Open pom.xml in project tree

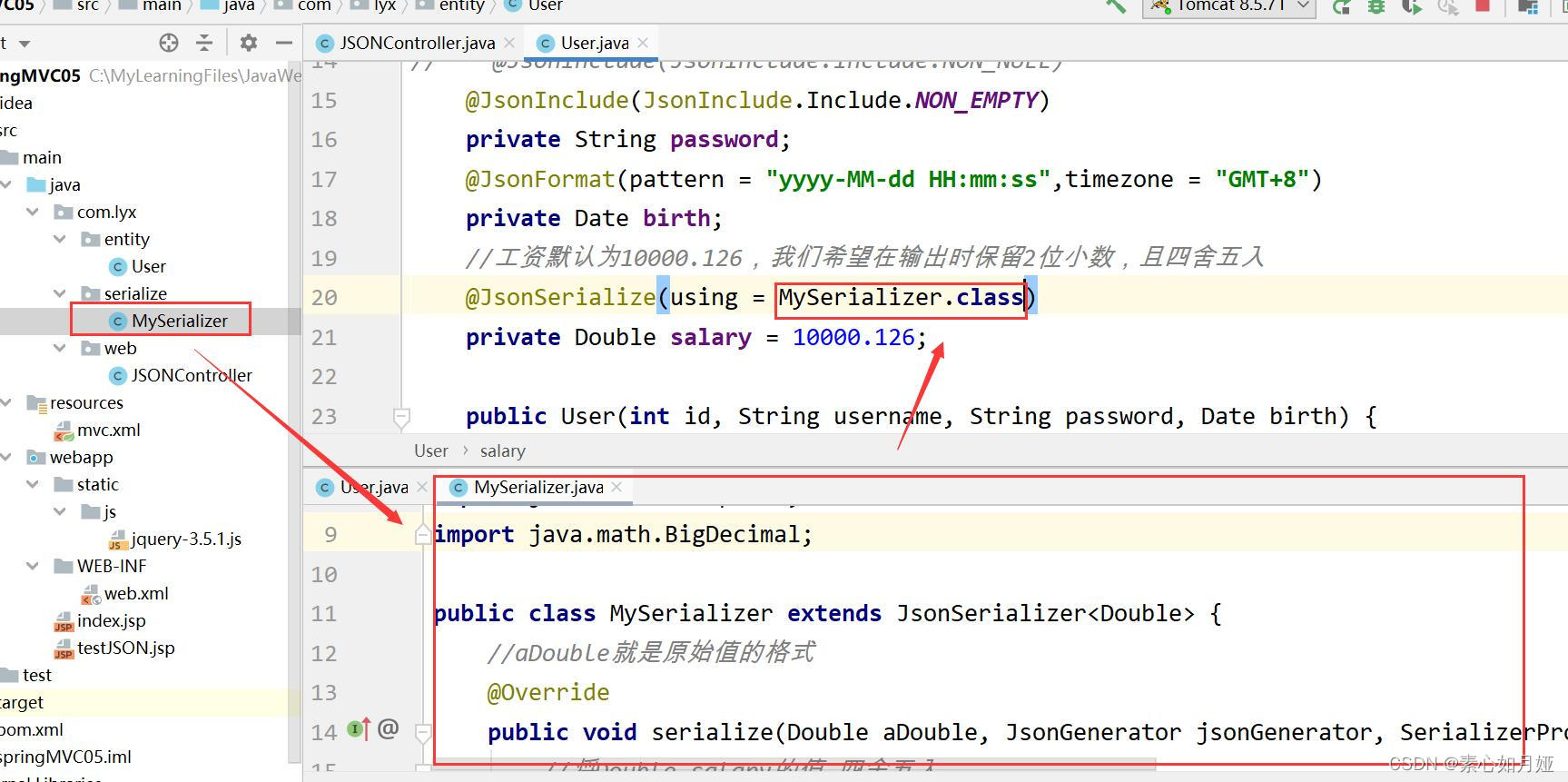coord(32,729)
